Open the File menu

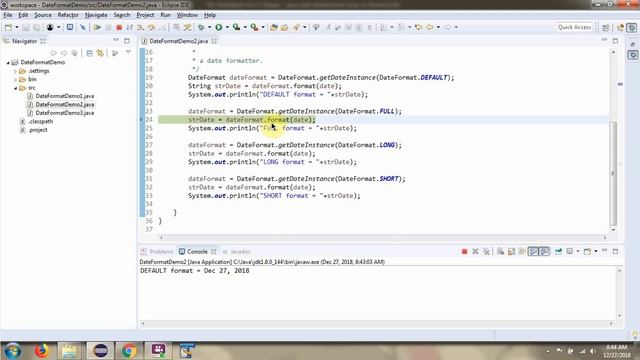tap(8, 15)
